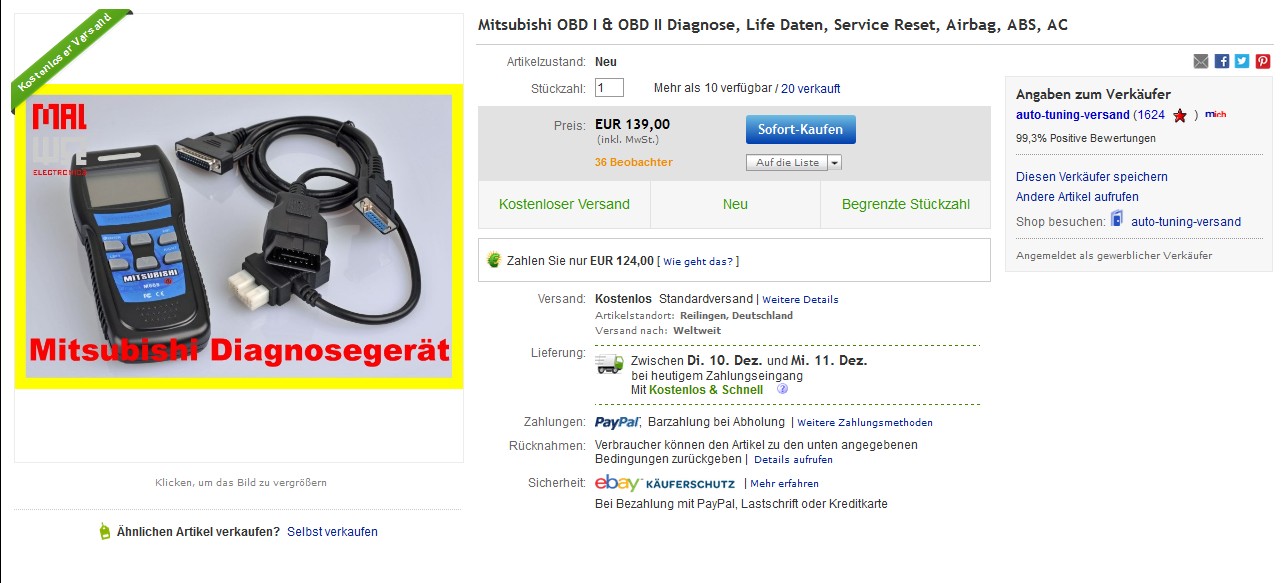Open Andere Artikel aufrufen link

click(1077, 197)
